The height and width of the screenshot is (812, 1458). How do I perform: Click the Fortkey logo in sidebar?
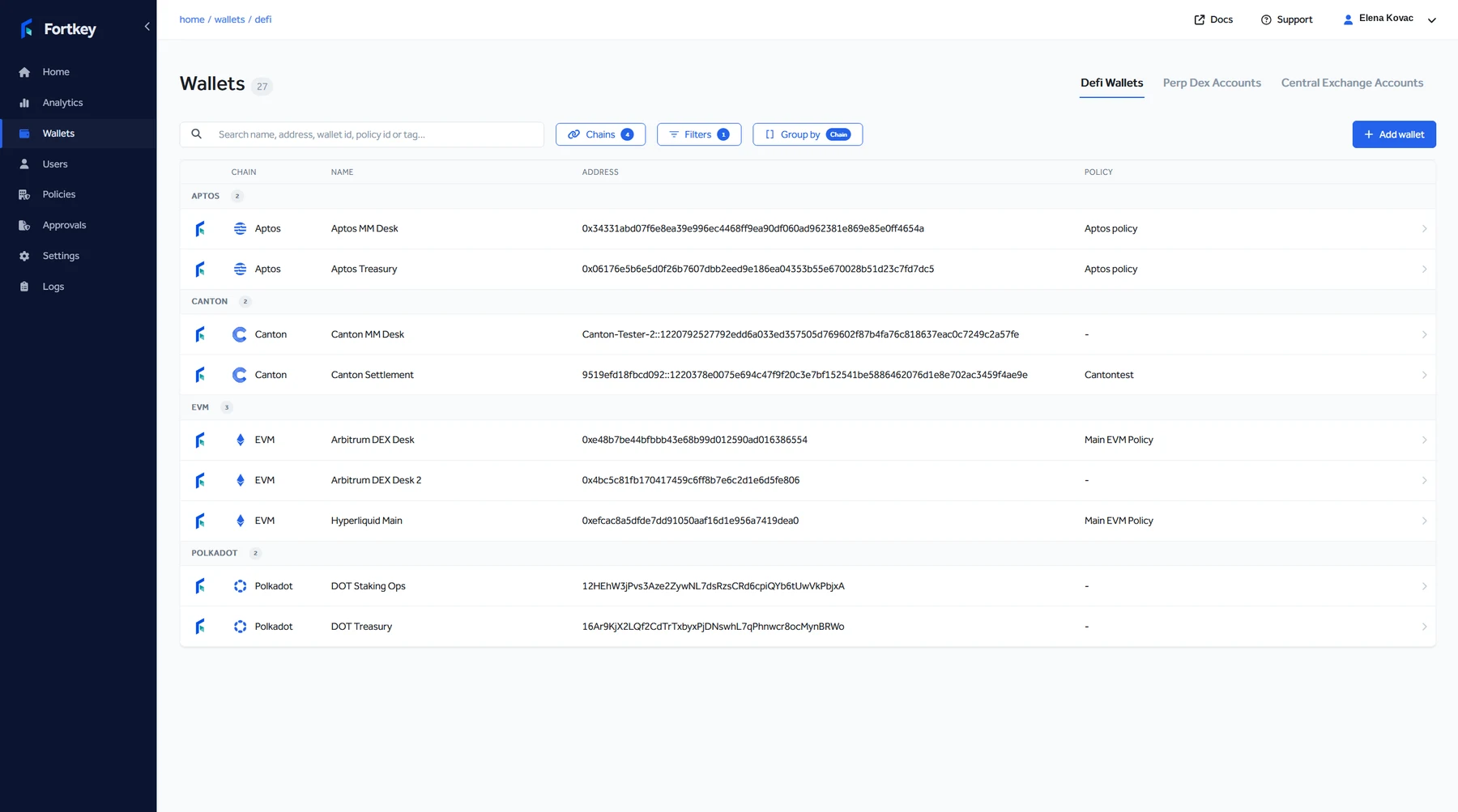(x=58, y=28)
